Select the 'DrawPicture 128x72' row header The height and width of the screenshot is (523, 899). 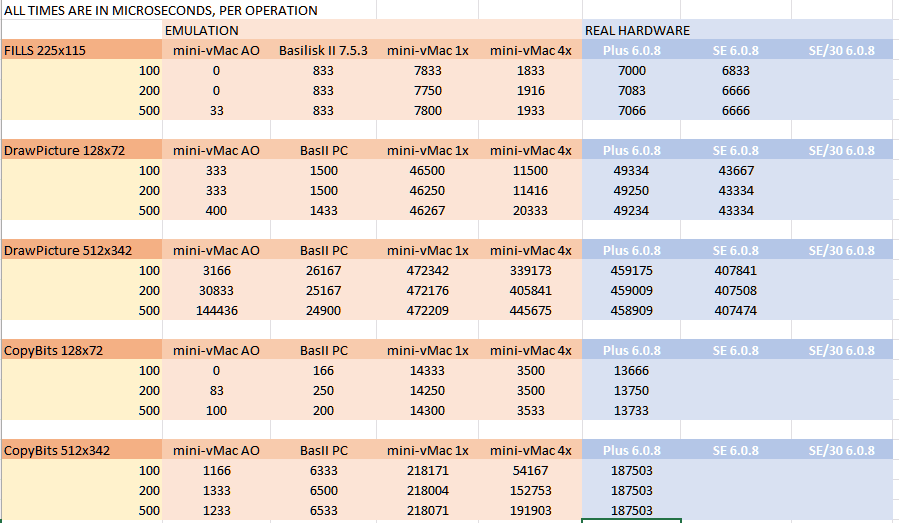(82, 150)
